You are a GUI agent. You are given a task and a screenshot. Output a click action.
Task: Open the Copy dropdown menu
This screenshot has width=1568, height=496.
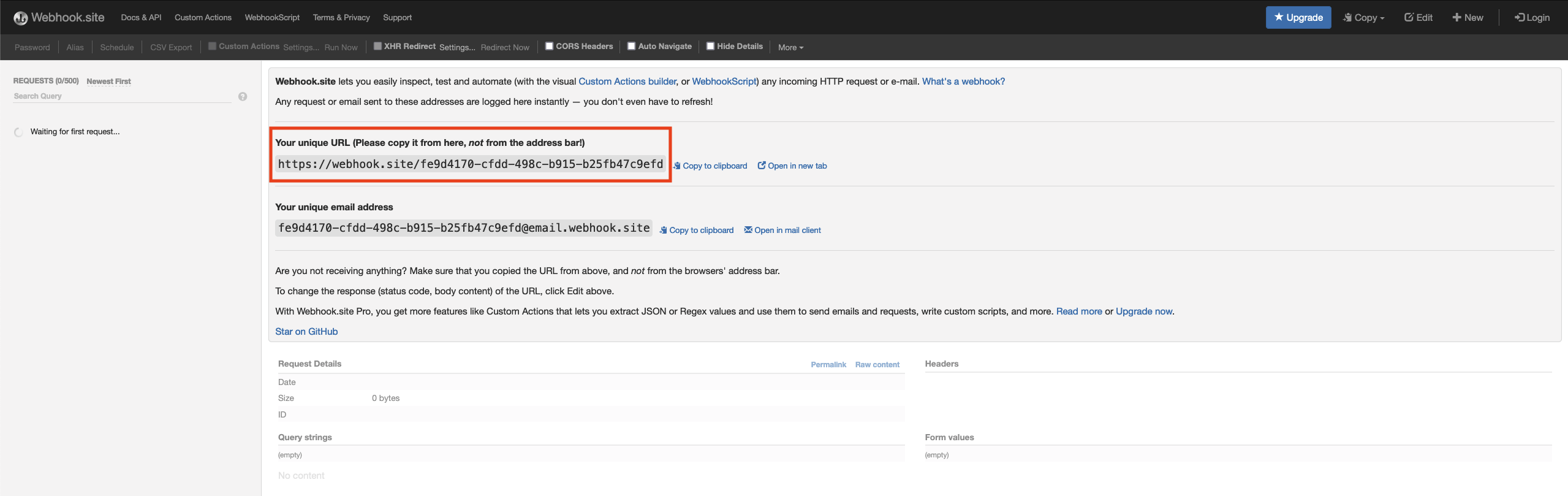coord(1364,17)
